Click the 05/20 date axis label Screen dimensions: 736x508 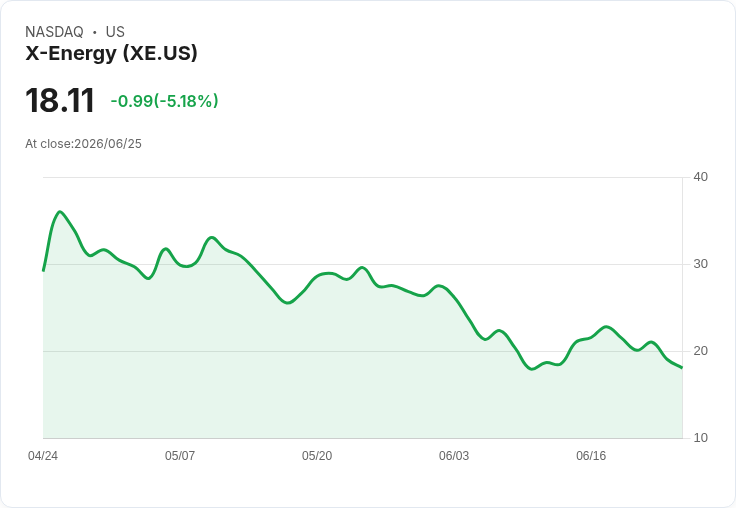[x=317, y=456]
